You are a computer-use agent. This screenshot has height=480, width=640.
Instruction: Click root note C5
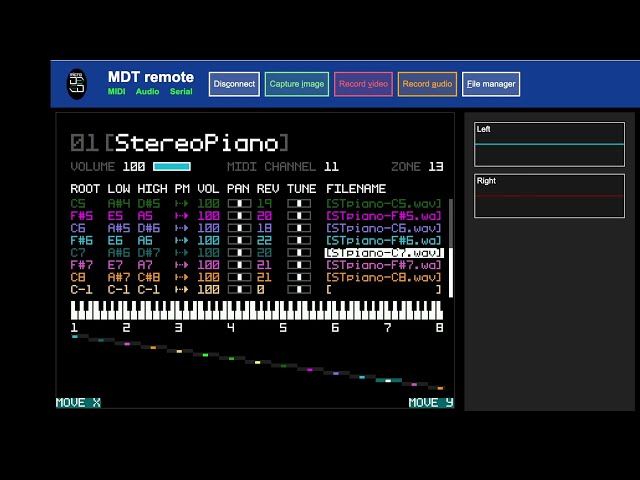click(78, 203)
